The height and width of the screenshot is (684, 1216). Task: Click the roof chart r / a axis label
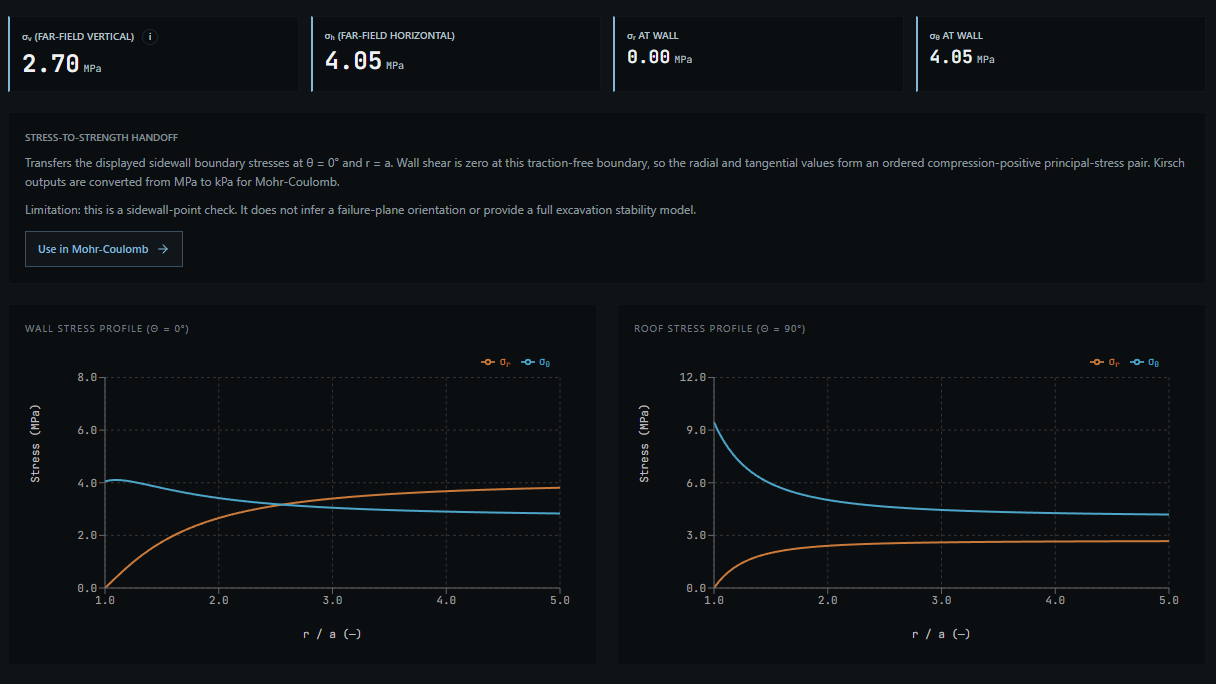point(941,634)
